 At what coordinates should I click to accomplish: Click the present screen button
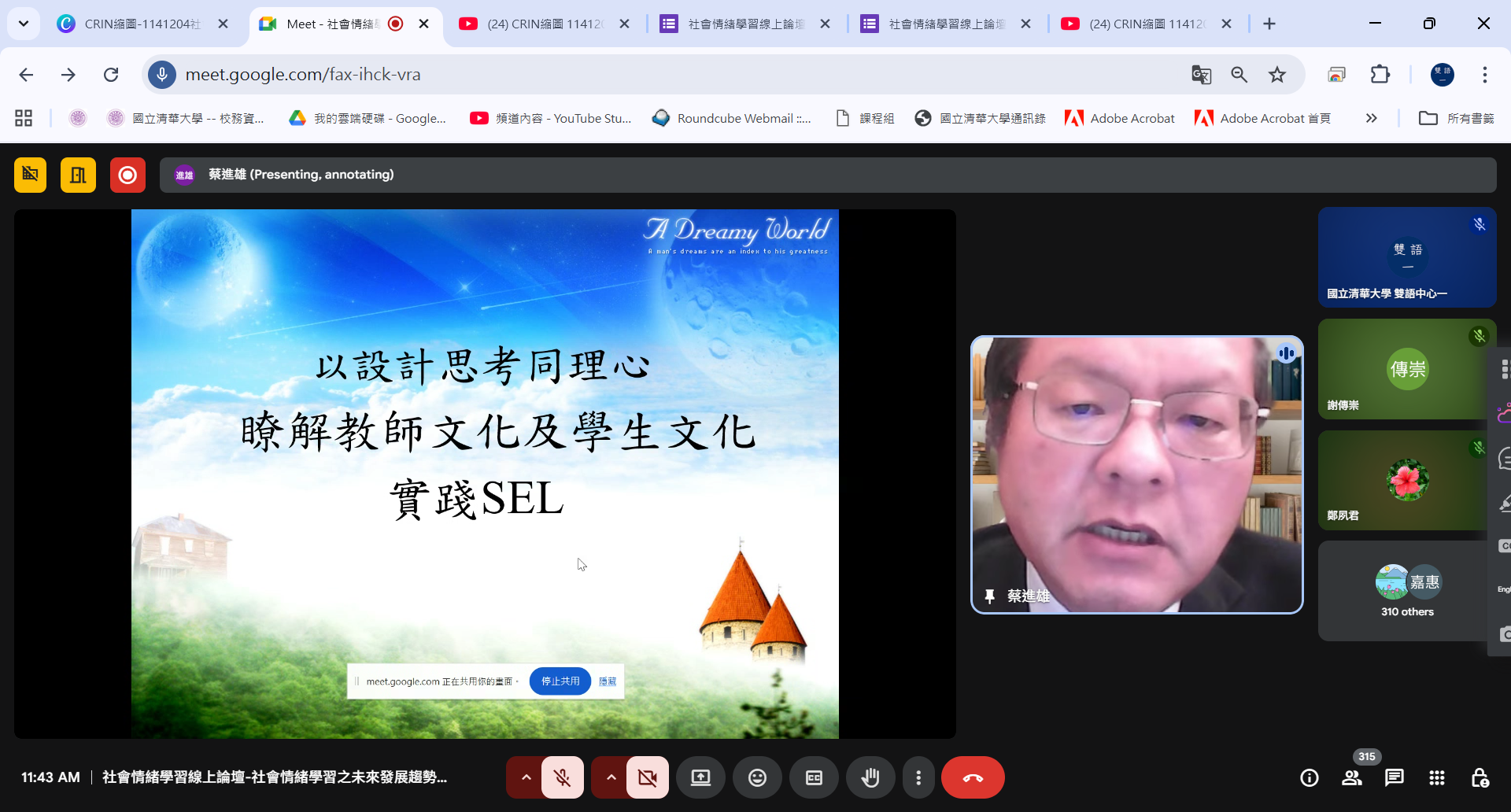[x=700, y=777]
